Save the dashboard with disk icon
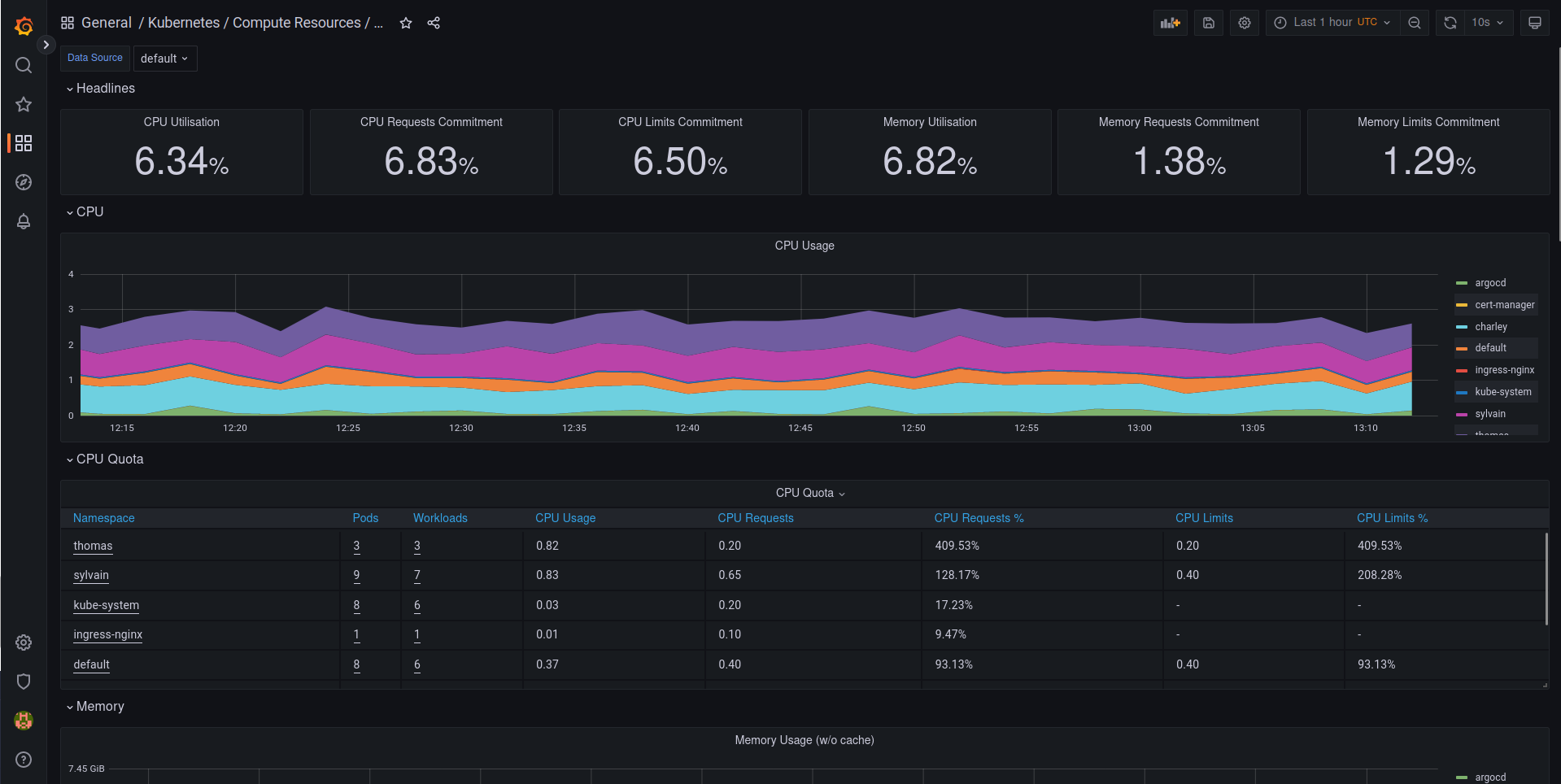This screenshot has width=1561, height=784. (1209, 23)
